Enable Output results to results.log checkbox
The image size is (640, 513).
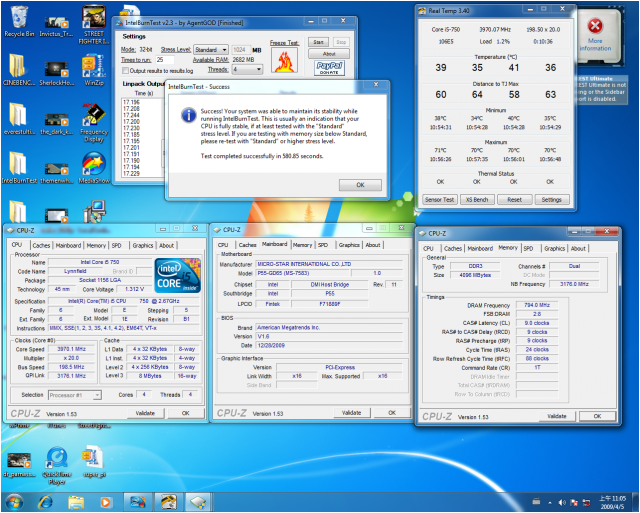click(126, 71)
